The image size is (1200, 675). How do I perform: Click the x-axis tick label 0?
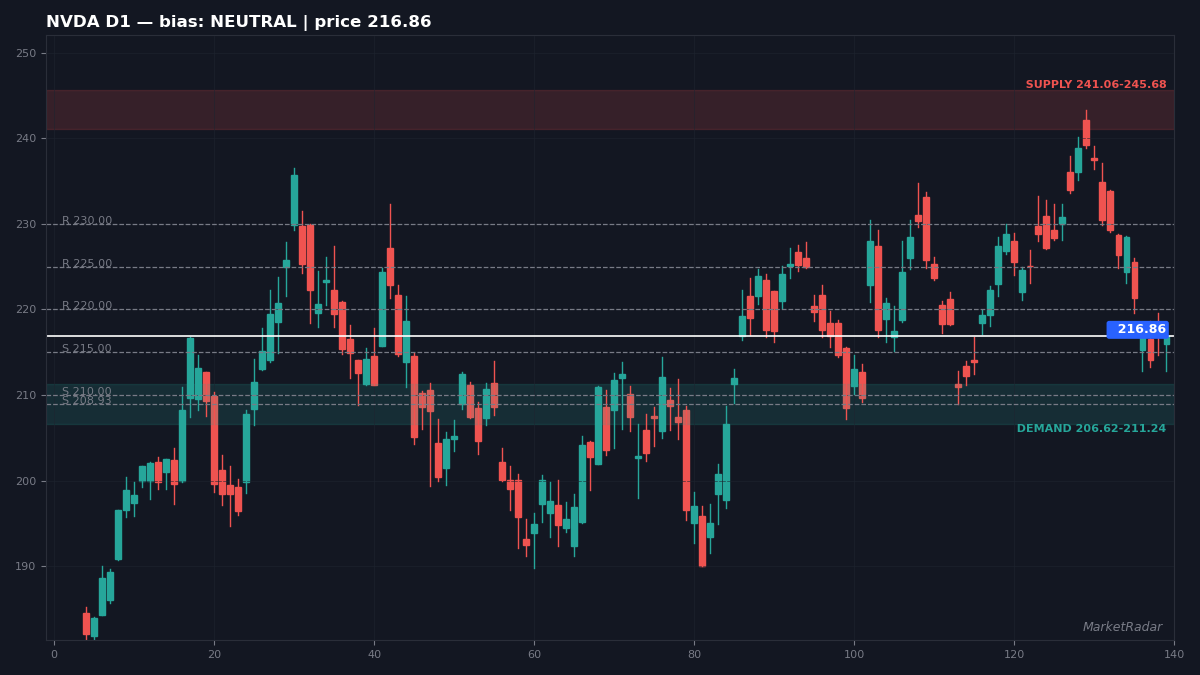(x=54, y=654)
